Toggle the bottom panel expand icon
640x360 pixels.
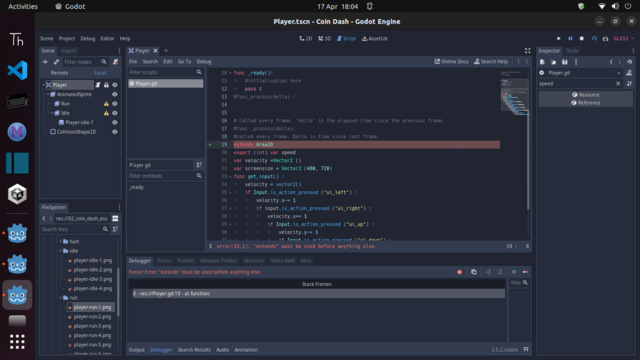(x=526, y=350)
